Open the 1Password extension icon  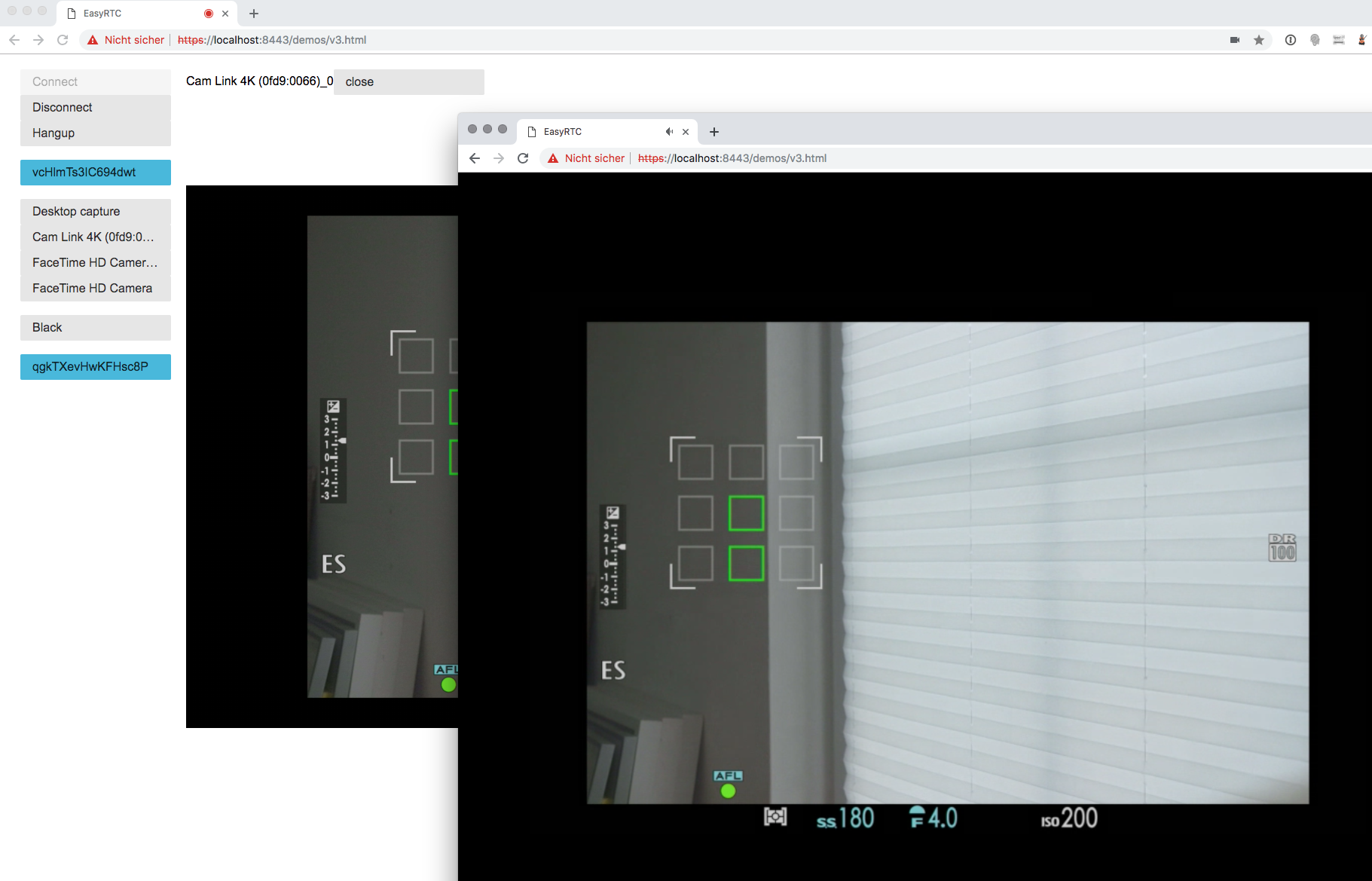[1291, 40]
